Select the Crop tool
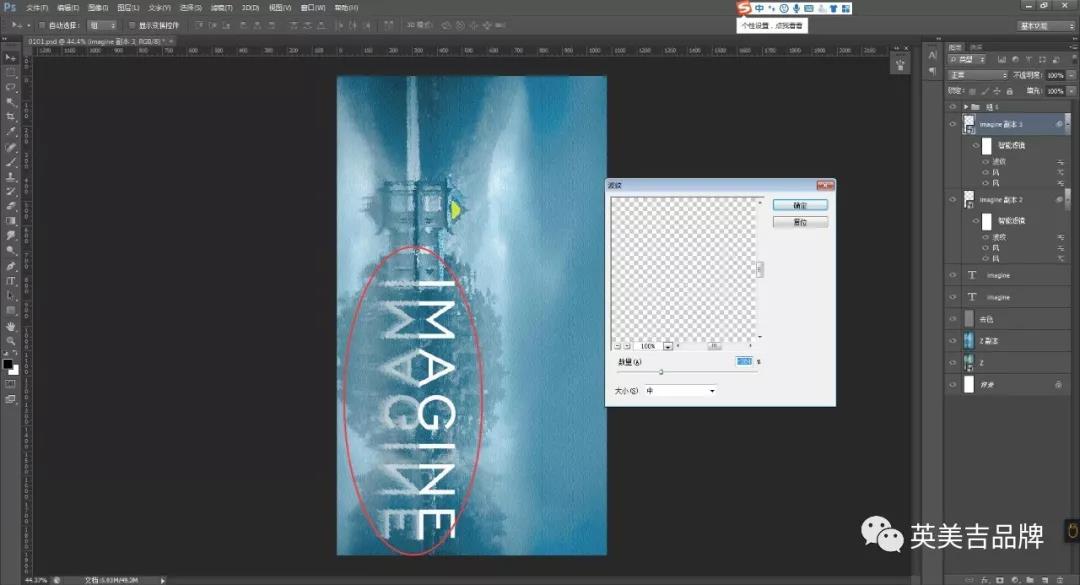Screen dimensions: 1080x585 [x=10, y=117]
